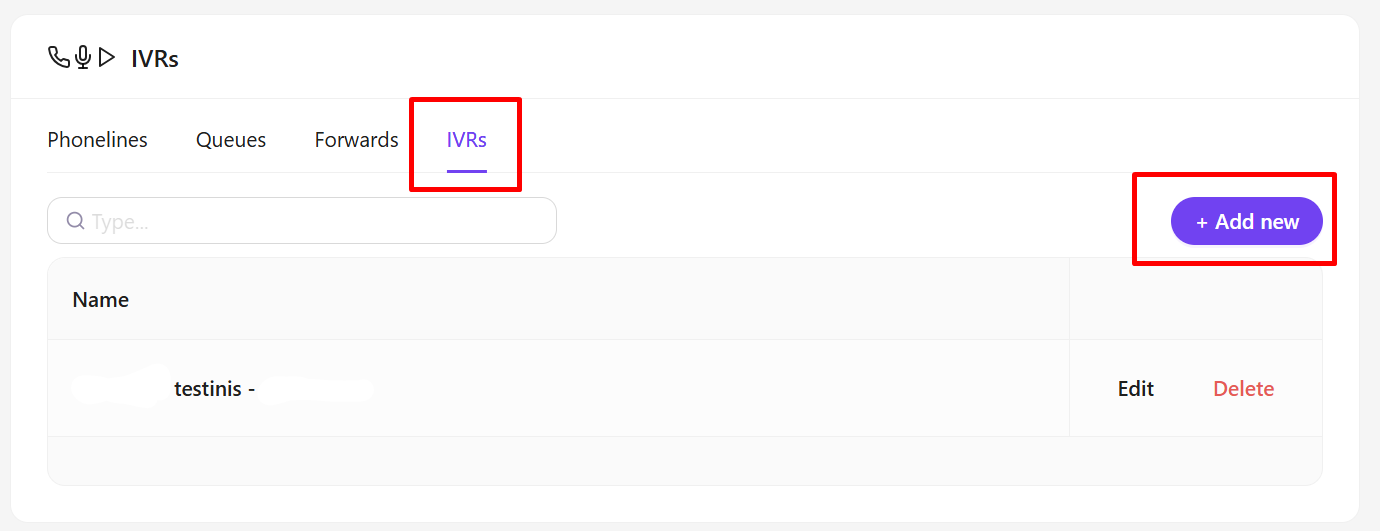Click the phone handset icon in header
The width and height of the screenshot is (1380, 531).
click(58, 57)
